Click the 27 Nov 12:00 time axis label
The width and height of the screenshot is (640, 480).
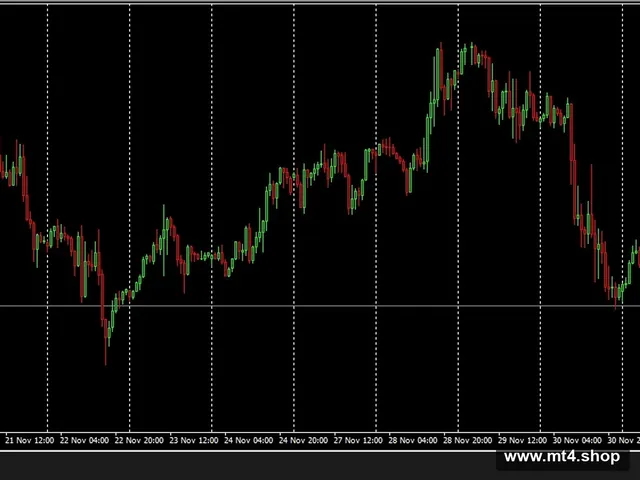(x=358, y=440)
